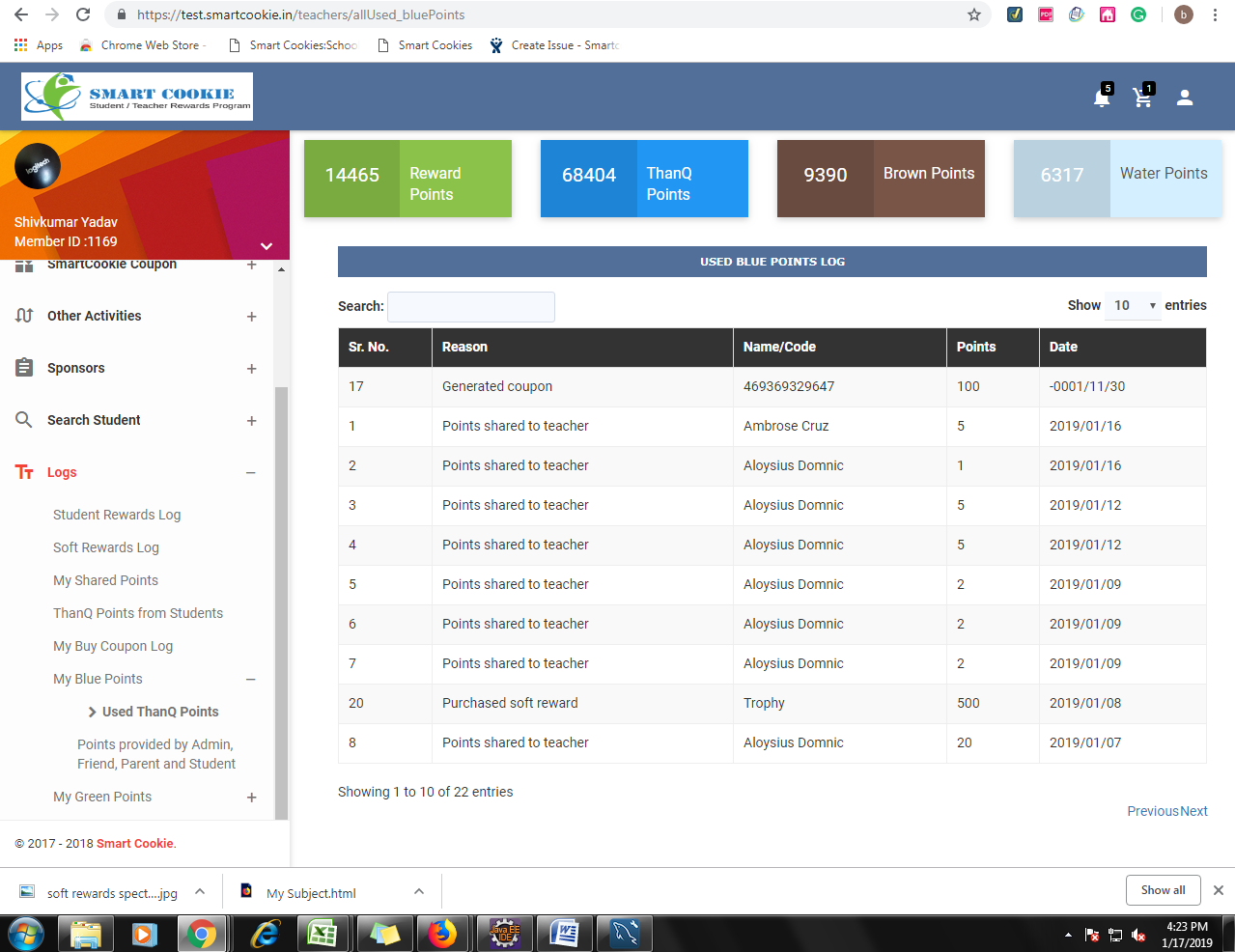
Task: Select Used ThanQ Points in sidebar
Action: coord(160,712)
